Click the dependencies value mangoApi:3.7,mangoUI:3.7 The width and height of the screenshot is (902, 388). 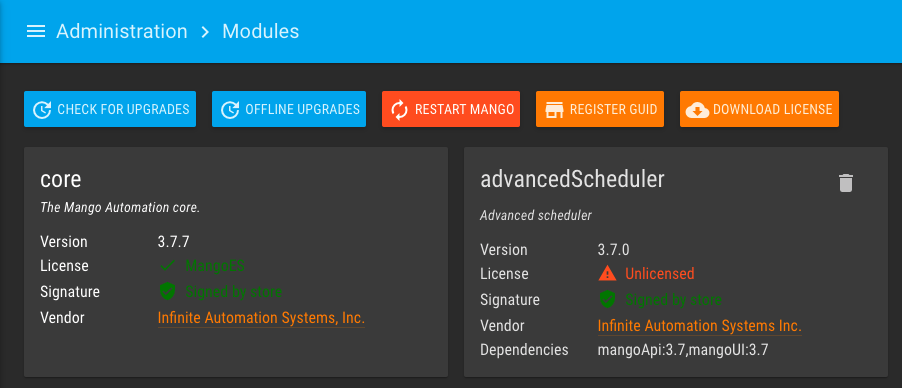click(x=683, y=349)
